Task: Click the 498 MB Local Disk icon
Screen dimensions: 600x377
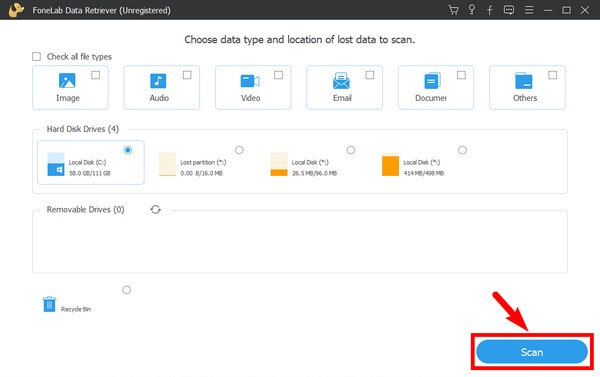Action: coord(390,164)
